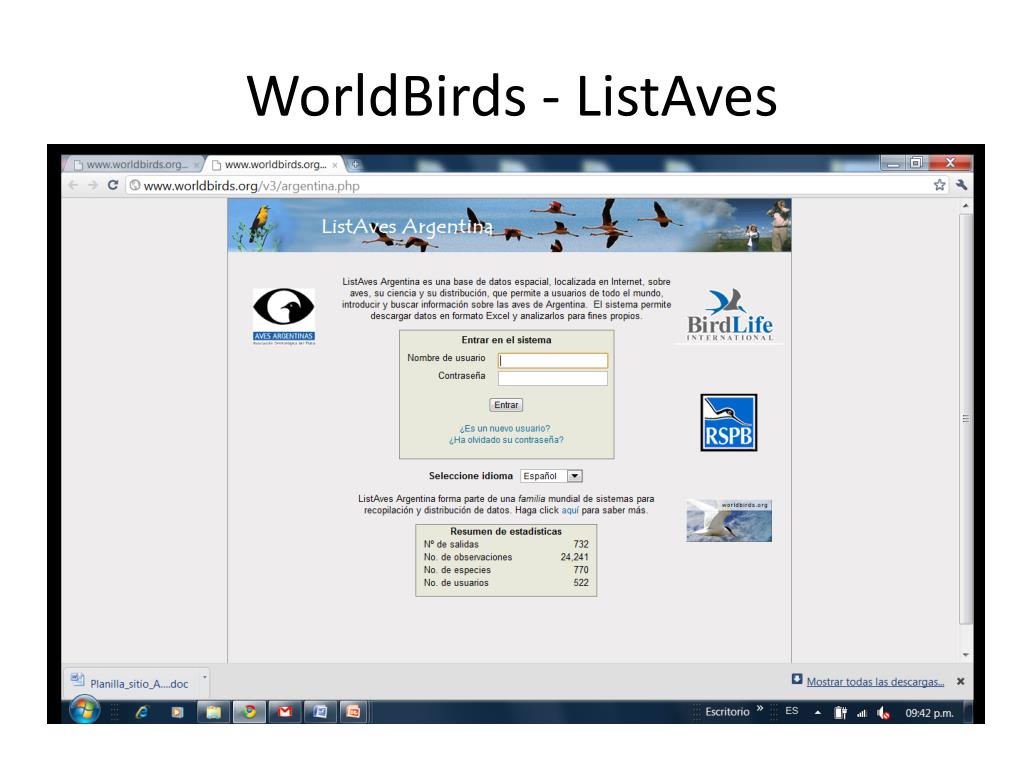Click the 'Entrar en el sistema' heading
The image size is (1024, 768).
506,340
